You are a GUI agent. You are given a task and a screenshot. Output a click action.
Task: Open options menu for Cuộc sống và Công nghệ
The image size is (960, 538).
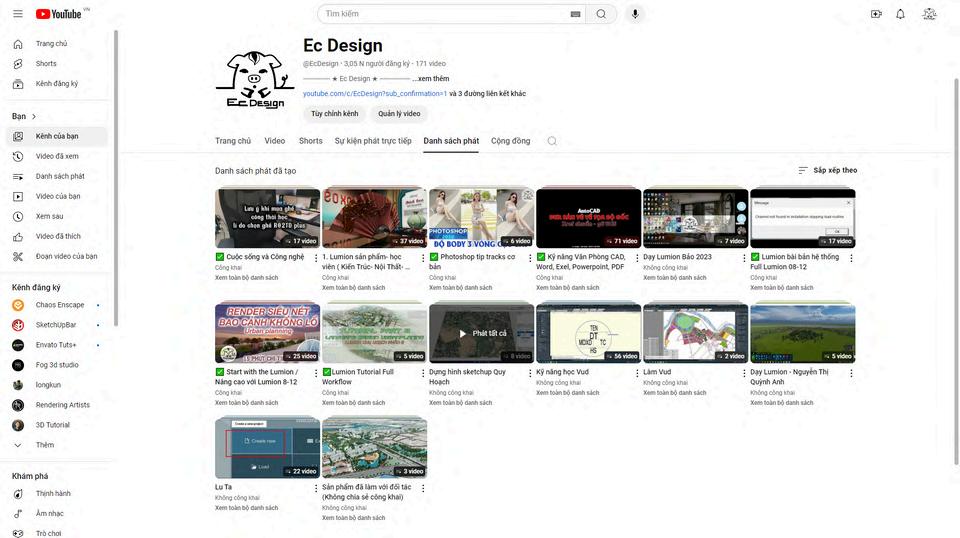pos(316,258)
